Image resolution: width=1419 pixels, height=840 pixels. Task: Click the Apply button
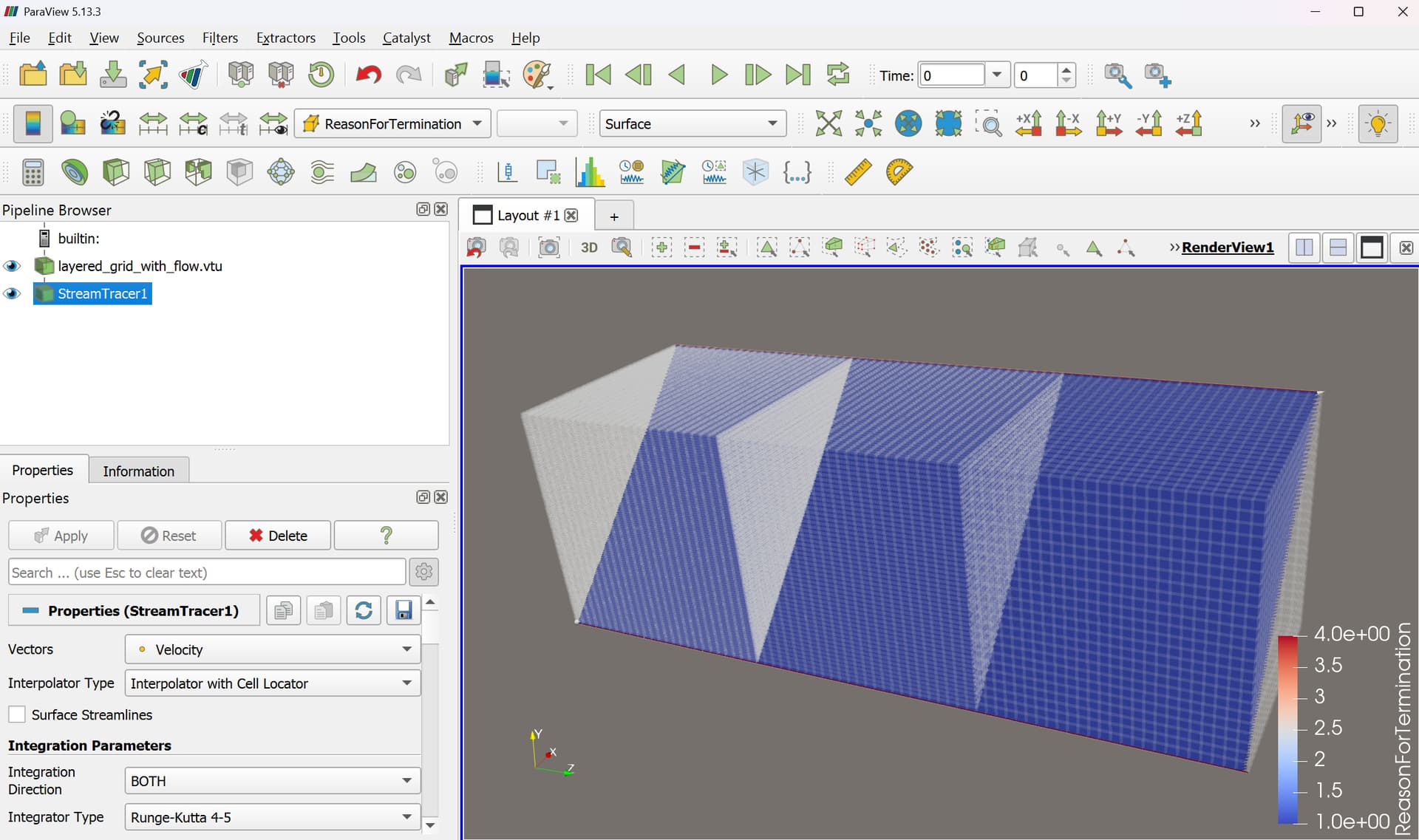tap(61, 536)
